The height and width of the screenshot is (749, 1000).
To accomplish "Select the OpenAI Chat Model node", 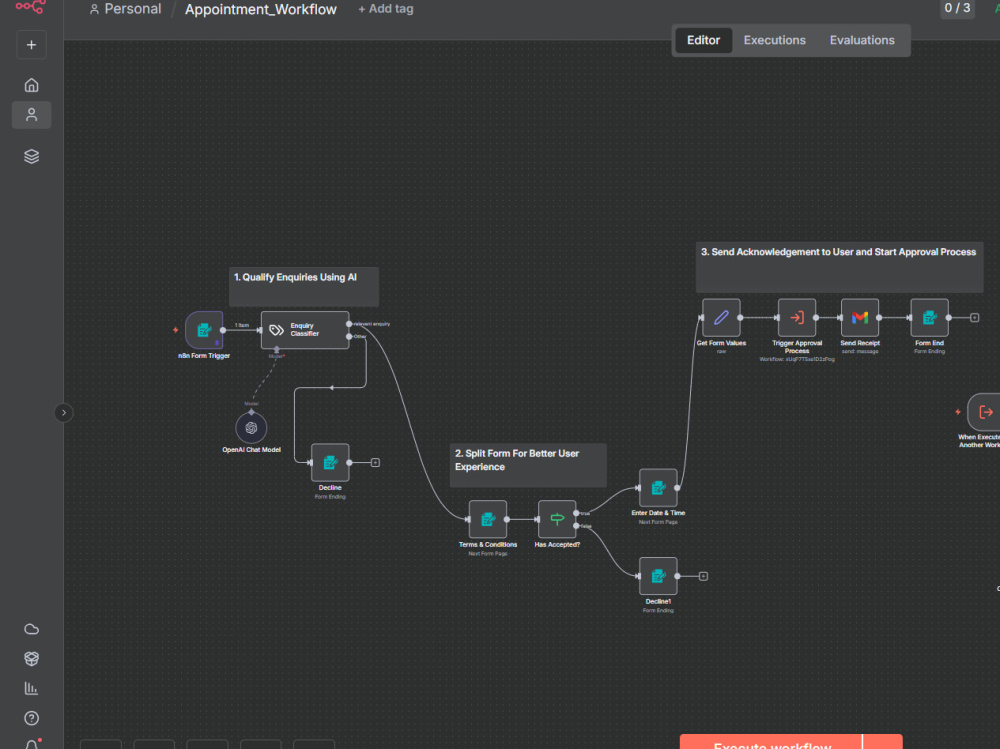I will (251, 428).
